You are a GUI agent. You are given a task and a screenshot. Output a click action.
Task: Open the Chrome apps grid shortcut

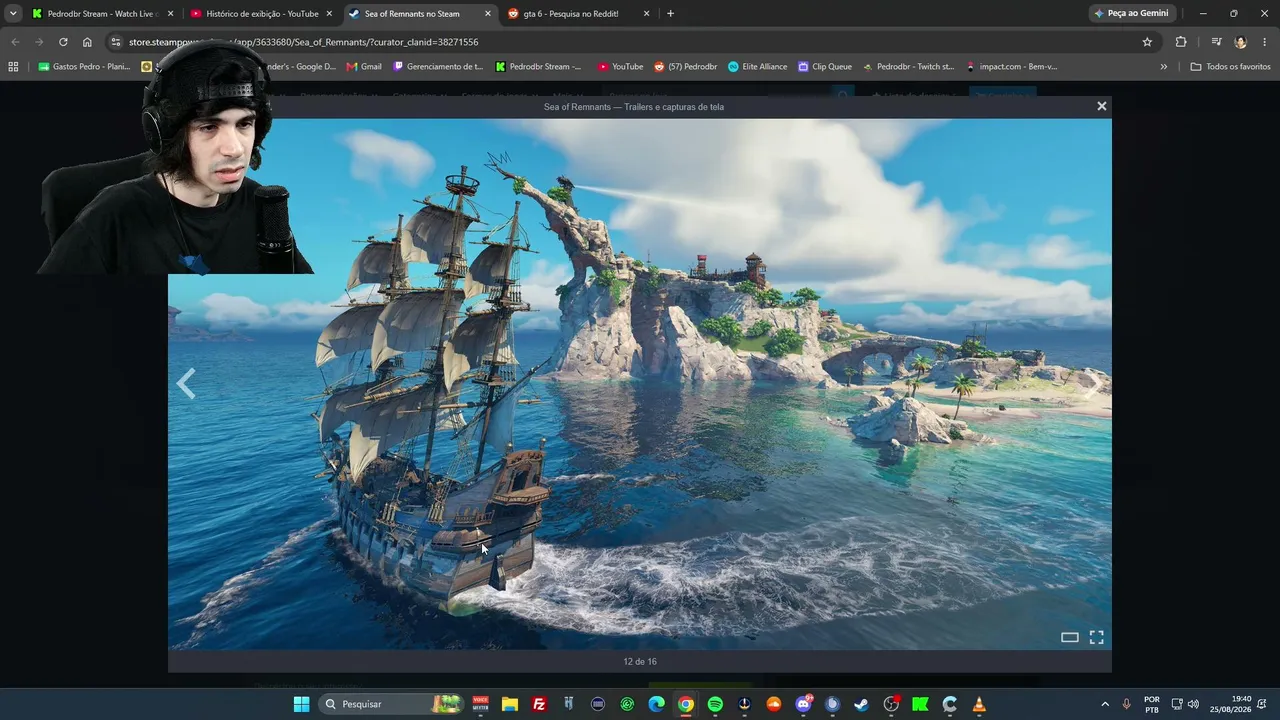click(x=13, y=67)
